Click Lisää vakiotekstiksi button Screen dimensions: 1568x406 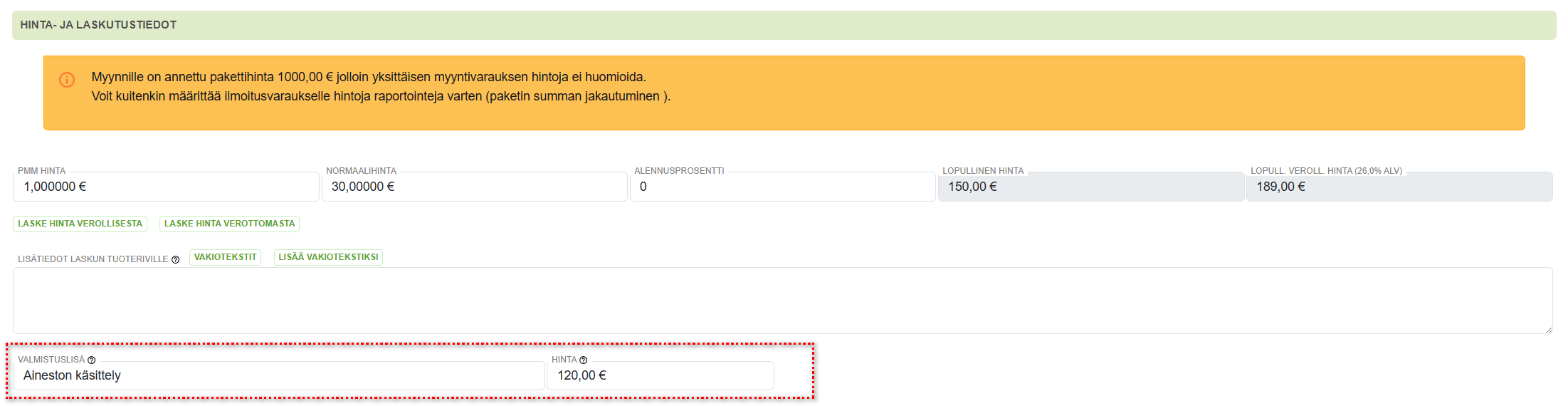pos(328,257)
